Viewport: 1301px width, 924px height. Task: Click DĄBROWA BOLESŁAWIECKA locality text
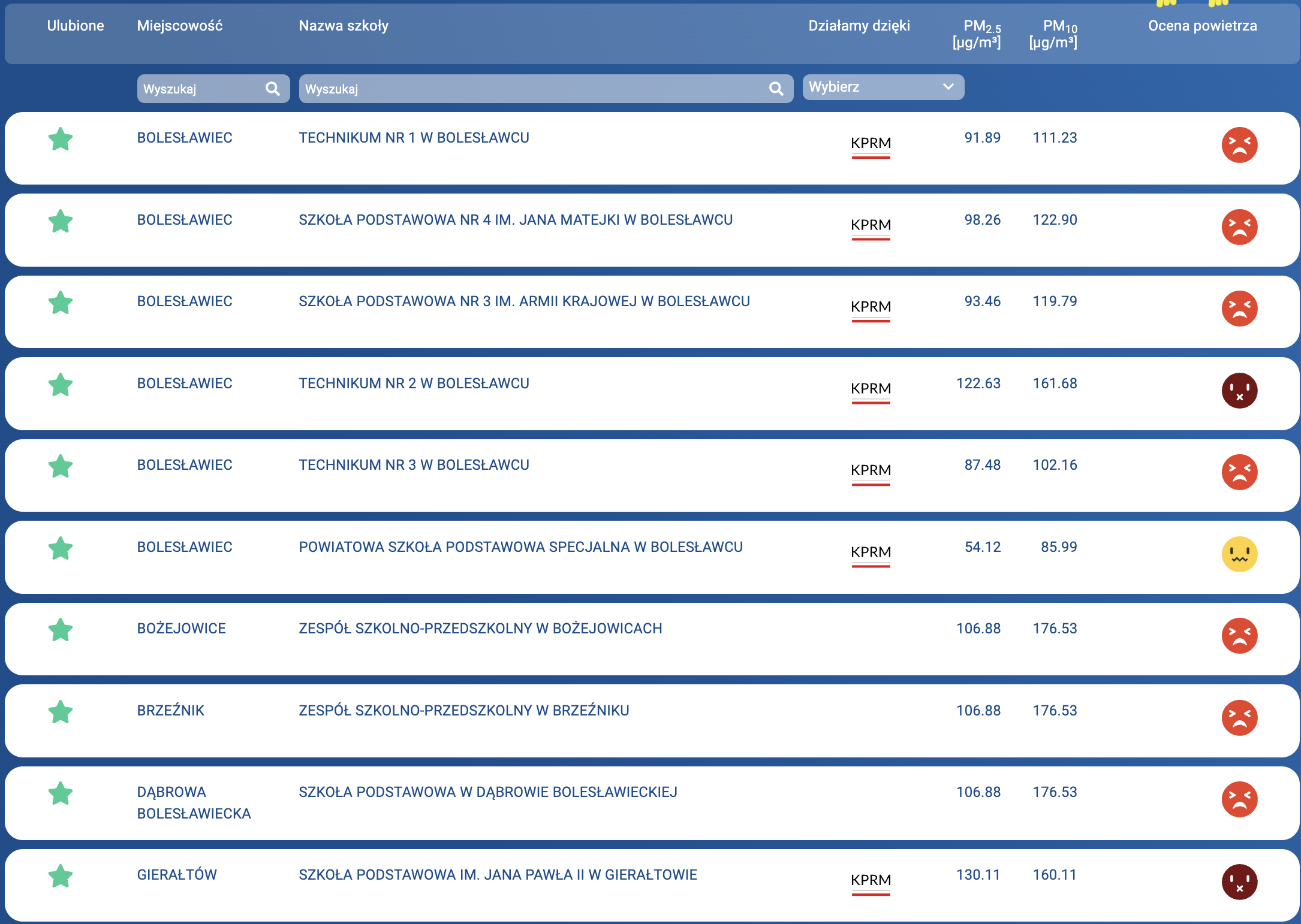(x=194, y=803)
